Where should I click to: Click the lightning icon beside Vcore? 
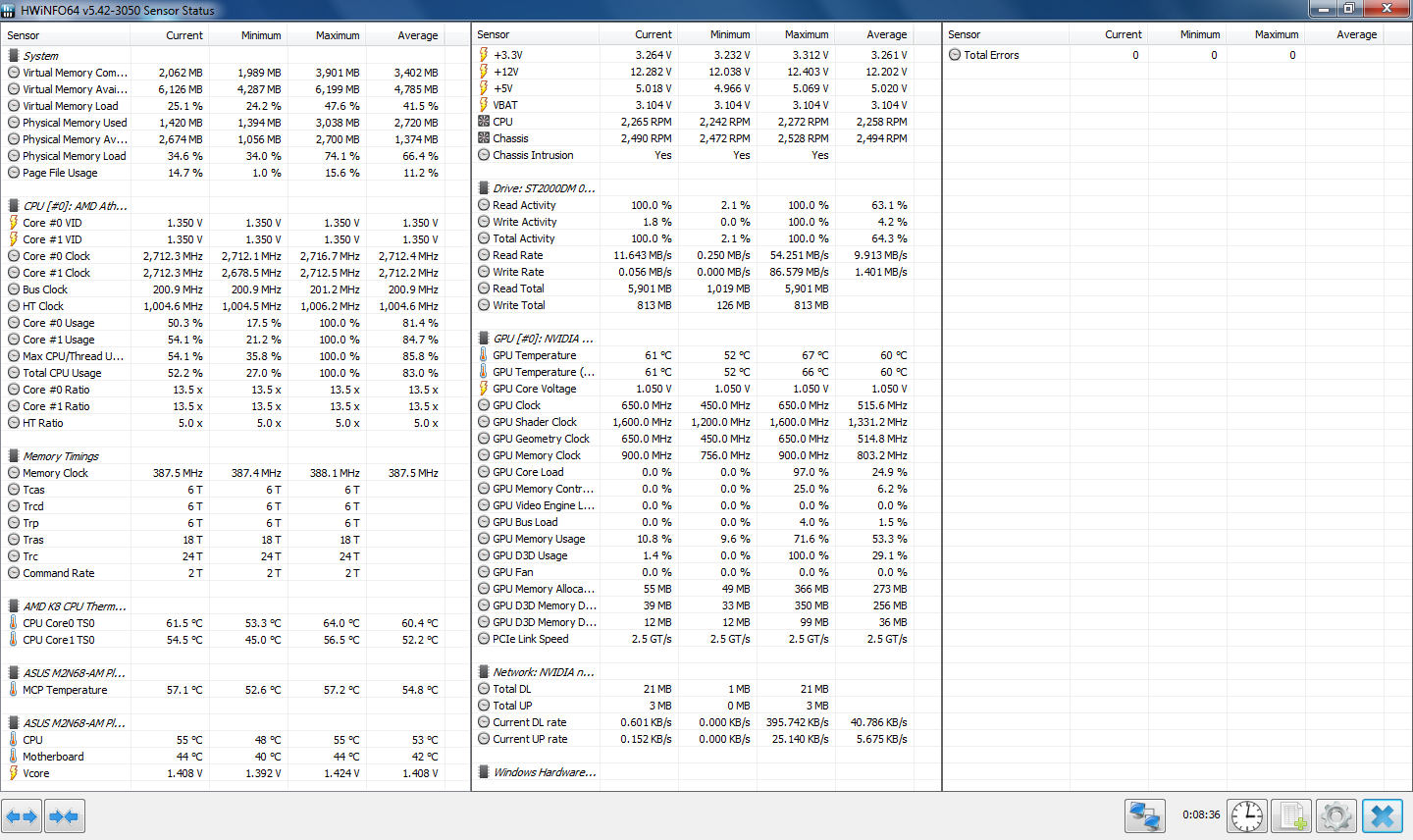pos(14,773)
